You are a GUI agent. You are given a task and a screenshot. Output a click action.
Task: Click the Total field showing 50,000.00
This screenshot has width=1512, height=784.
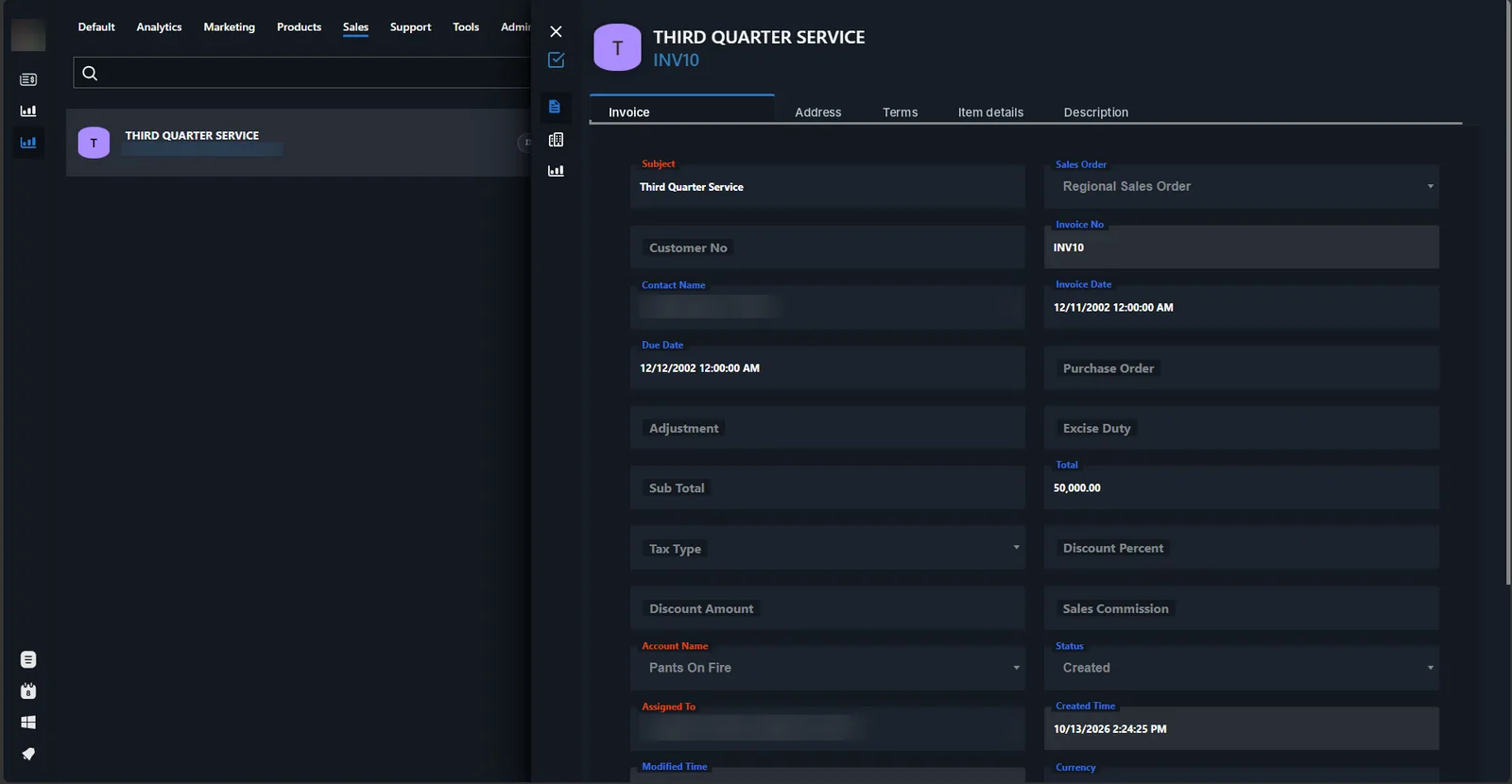(1242, 487)
